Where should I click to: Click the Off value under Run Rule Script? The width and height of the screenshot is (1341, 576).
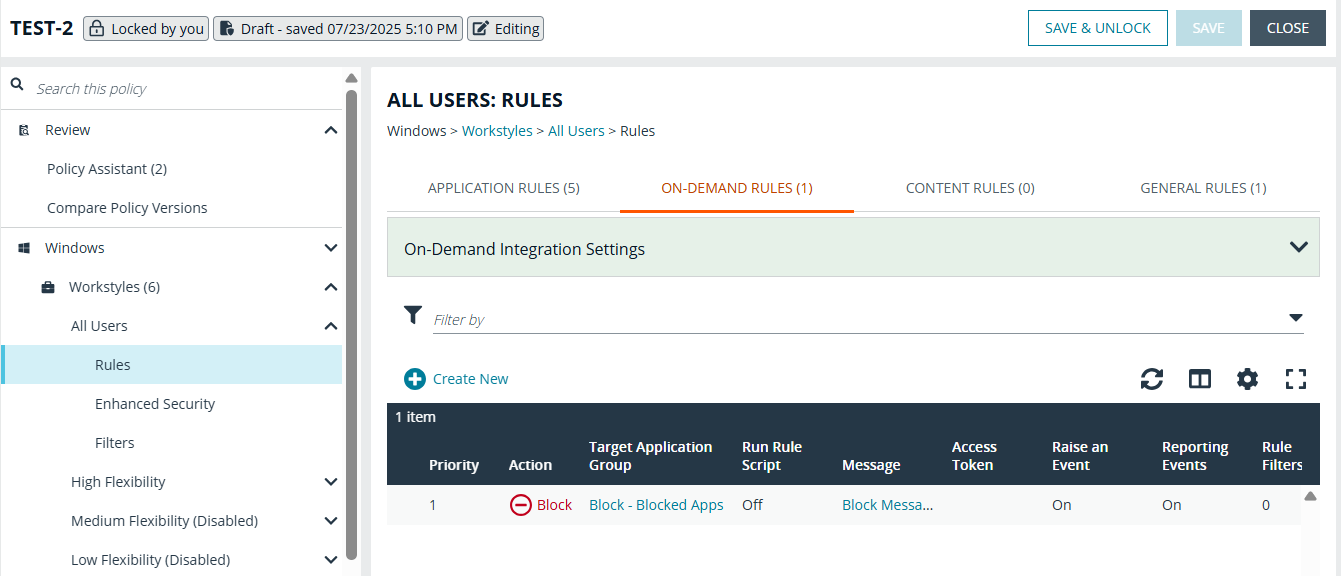click(752, 505)
